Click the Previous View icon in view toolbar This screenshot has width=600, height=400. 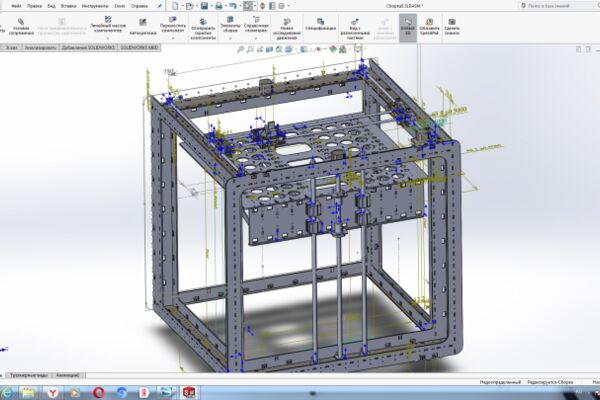(x=260, y=49)
